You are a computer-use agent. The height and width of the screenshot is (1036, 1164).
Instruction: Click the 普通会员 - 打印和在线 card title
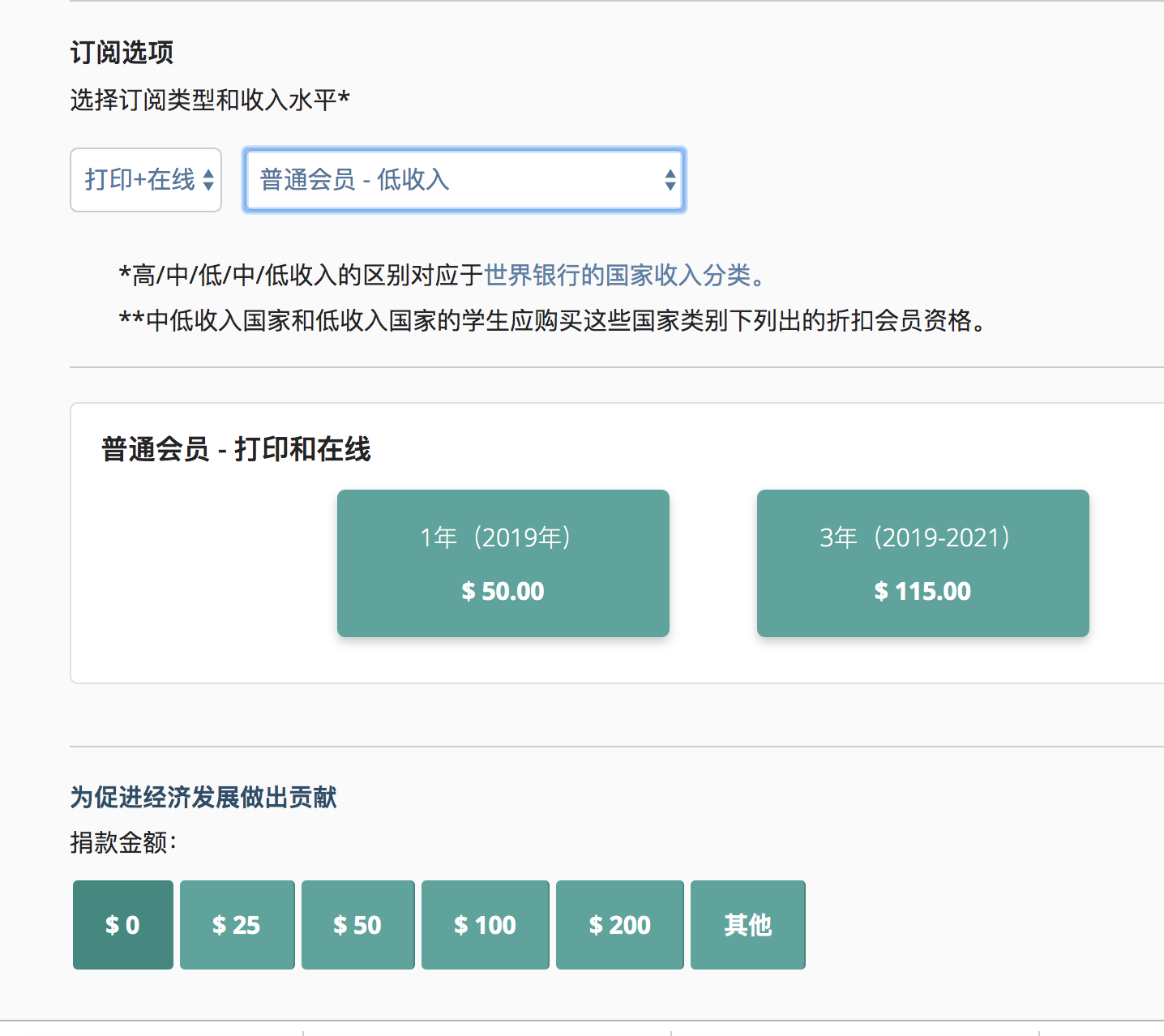click(x=236, y=449)
